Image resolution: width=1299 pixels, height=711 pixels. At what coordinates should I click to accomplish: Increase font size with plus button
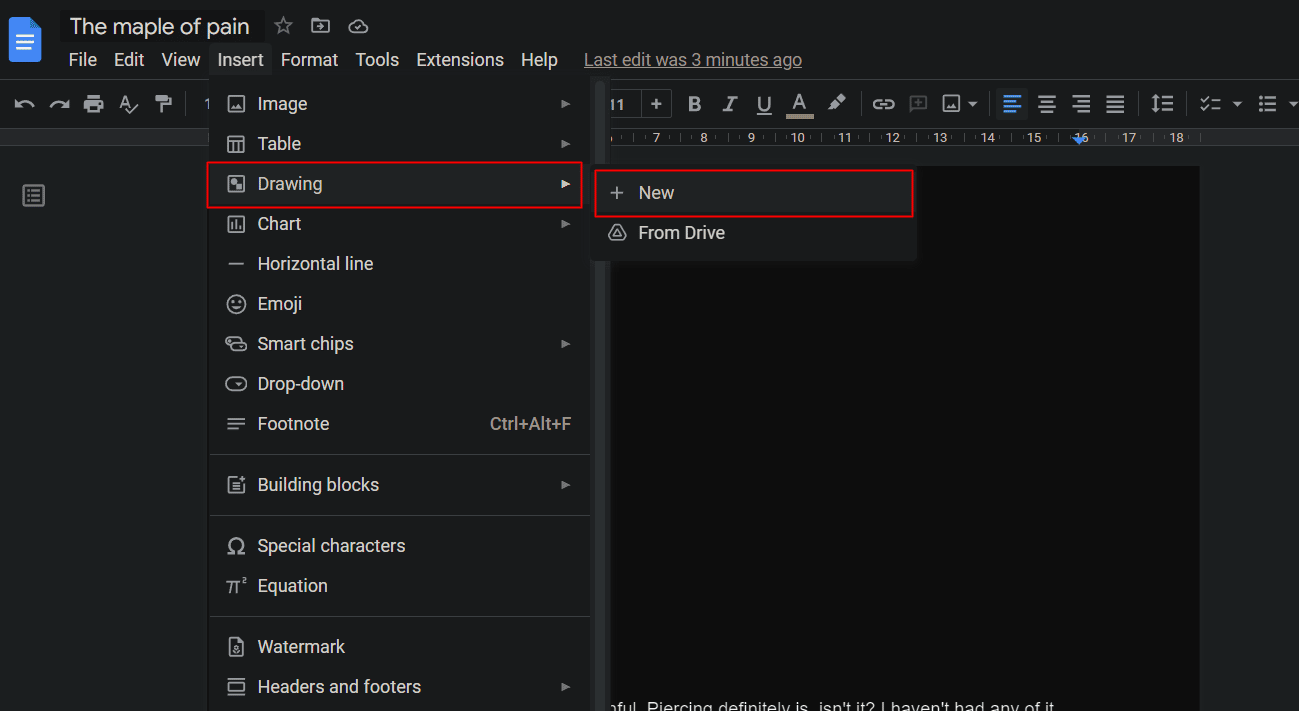pos(656,104)
